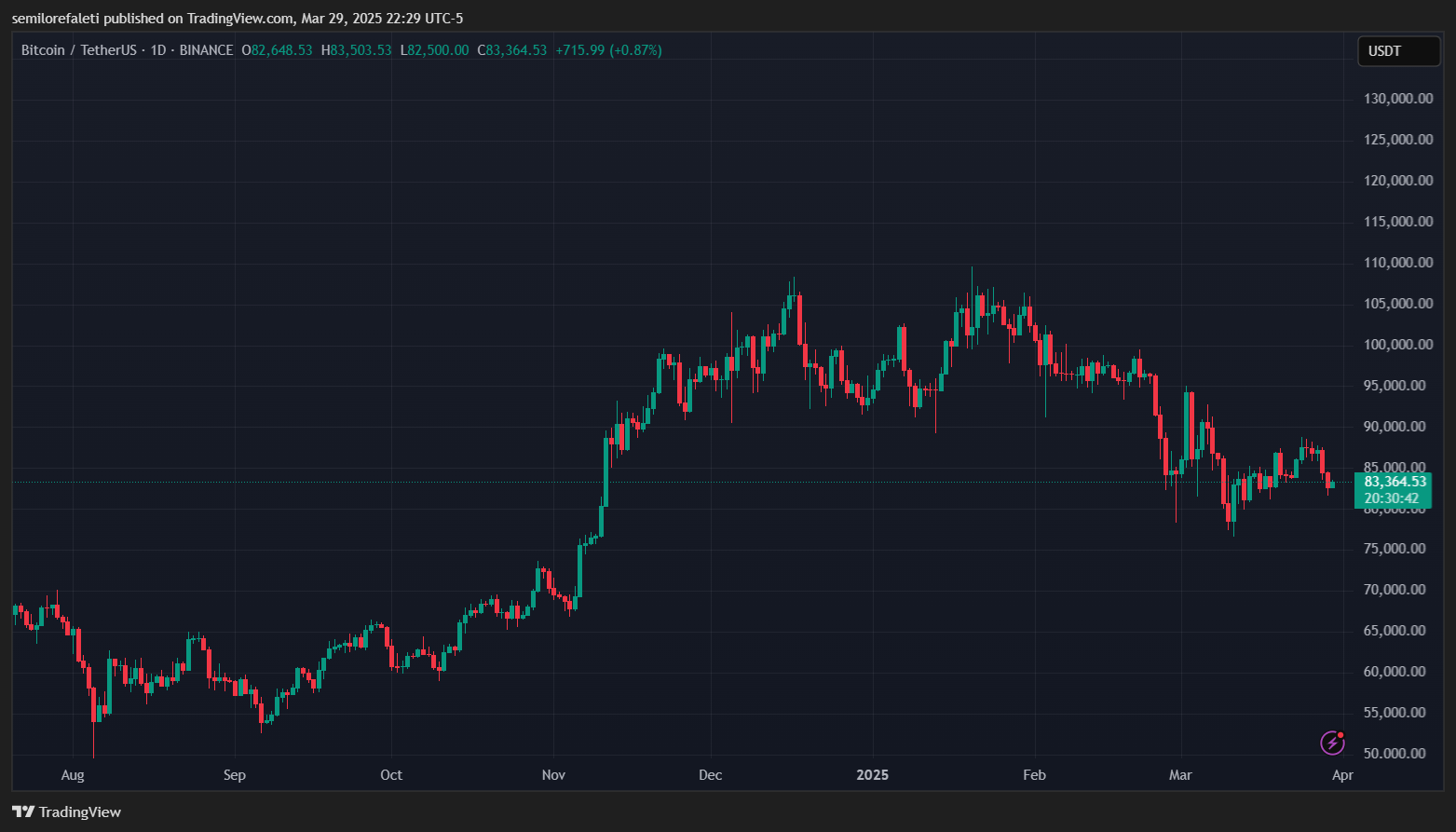Image resolution: width=1456 pixels, height=832 pixels.
Task: Click the Apr label on the time axis
Action: 1342,774
